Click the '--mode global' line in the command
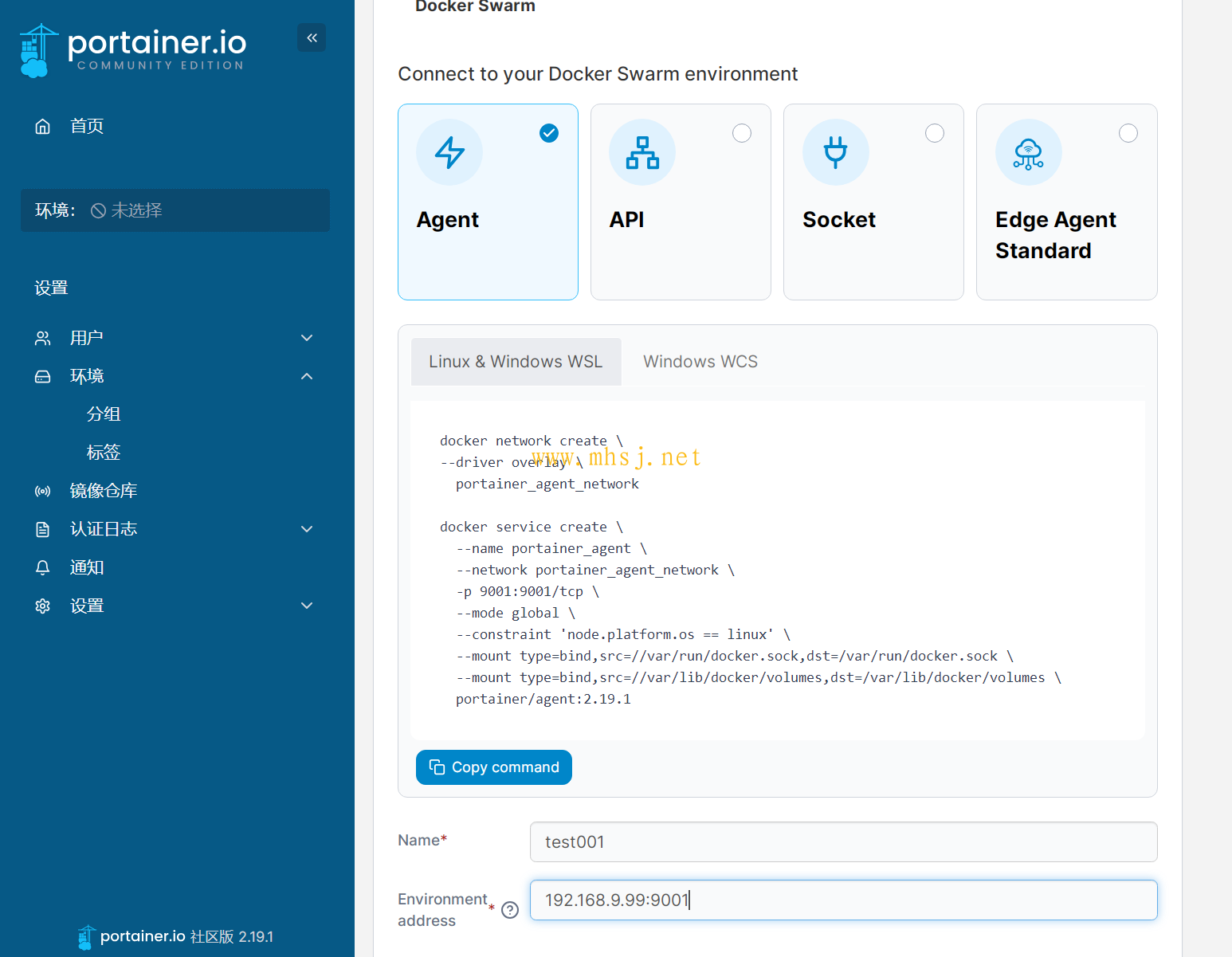Image resolution: width=1232 pixels, height=957 pixels. coord(516,613)
